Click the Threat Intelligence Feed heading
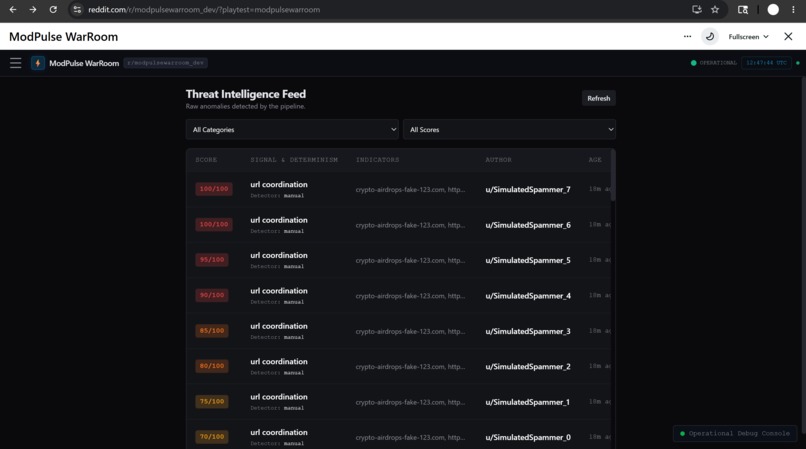 tap(246, 94)
